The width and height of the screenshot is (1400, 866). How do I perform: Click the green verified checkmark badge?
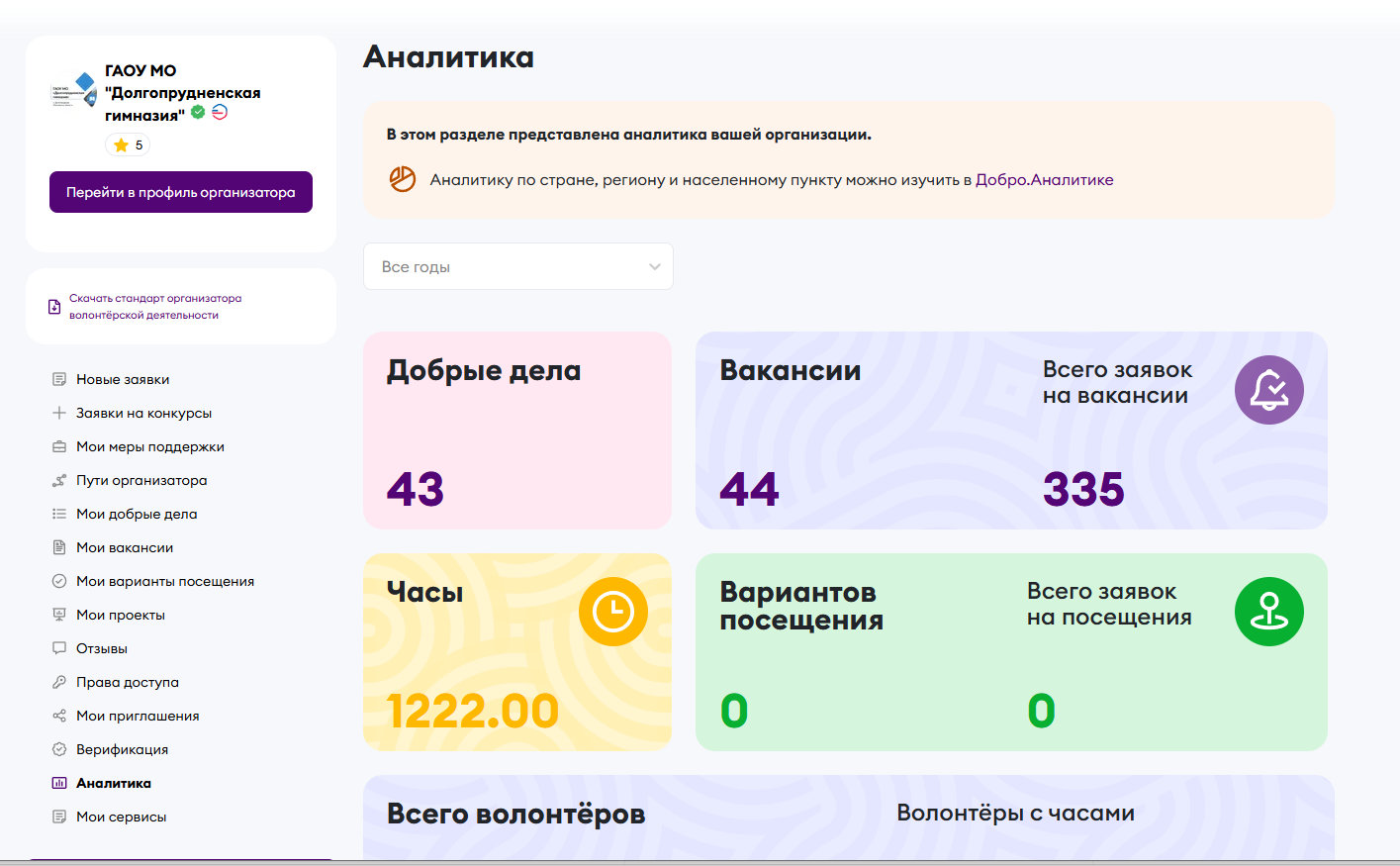tap(198, 113)
